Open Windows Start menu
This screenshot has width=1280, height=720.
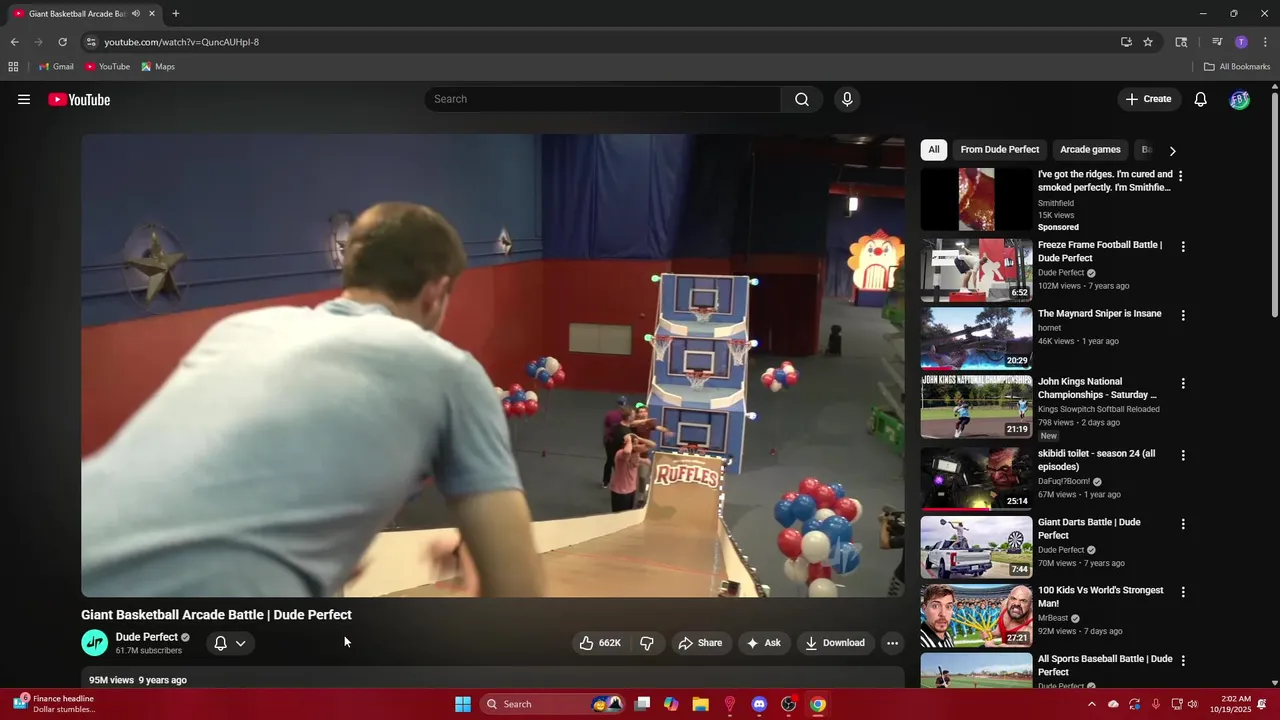pos(463,704)
